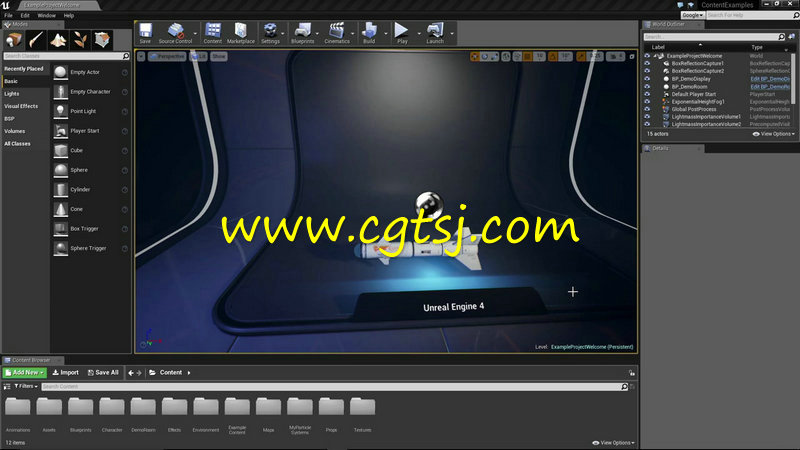Select the Cone item icon

coord(61,209)
